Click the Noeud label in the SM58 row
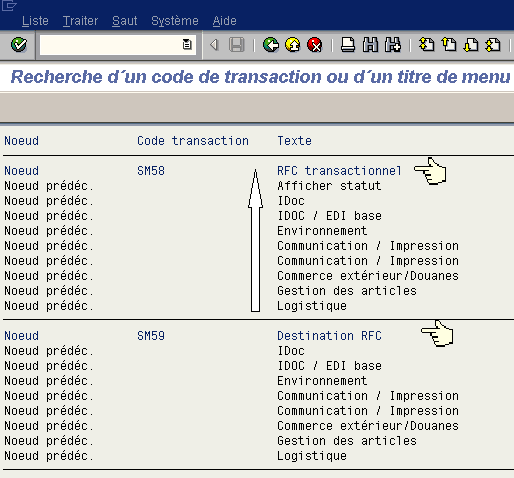 point(21,171)
